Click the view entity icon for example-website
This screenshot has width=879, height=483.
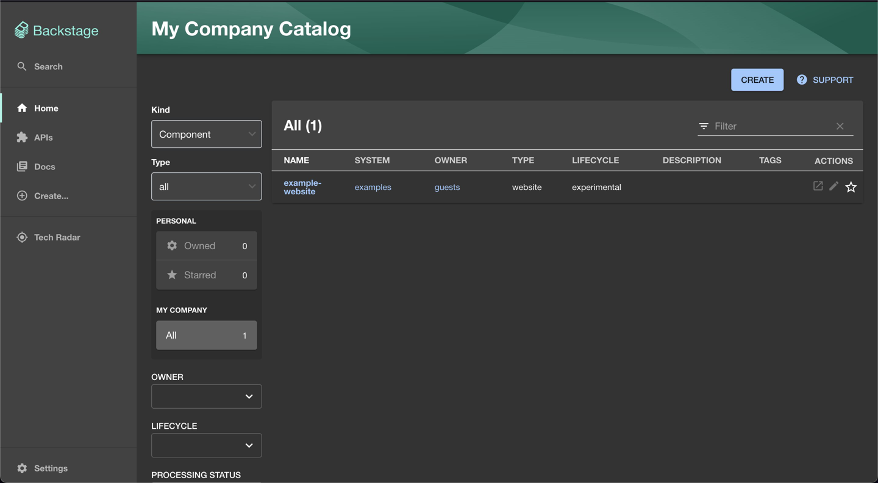click(818, 186)
